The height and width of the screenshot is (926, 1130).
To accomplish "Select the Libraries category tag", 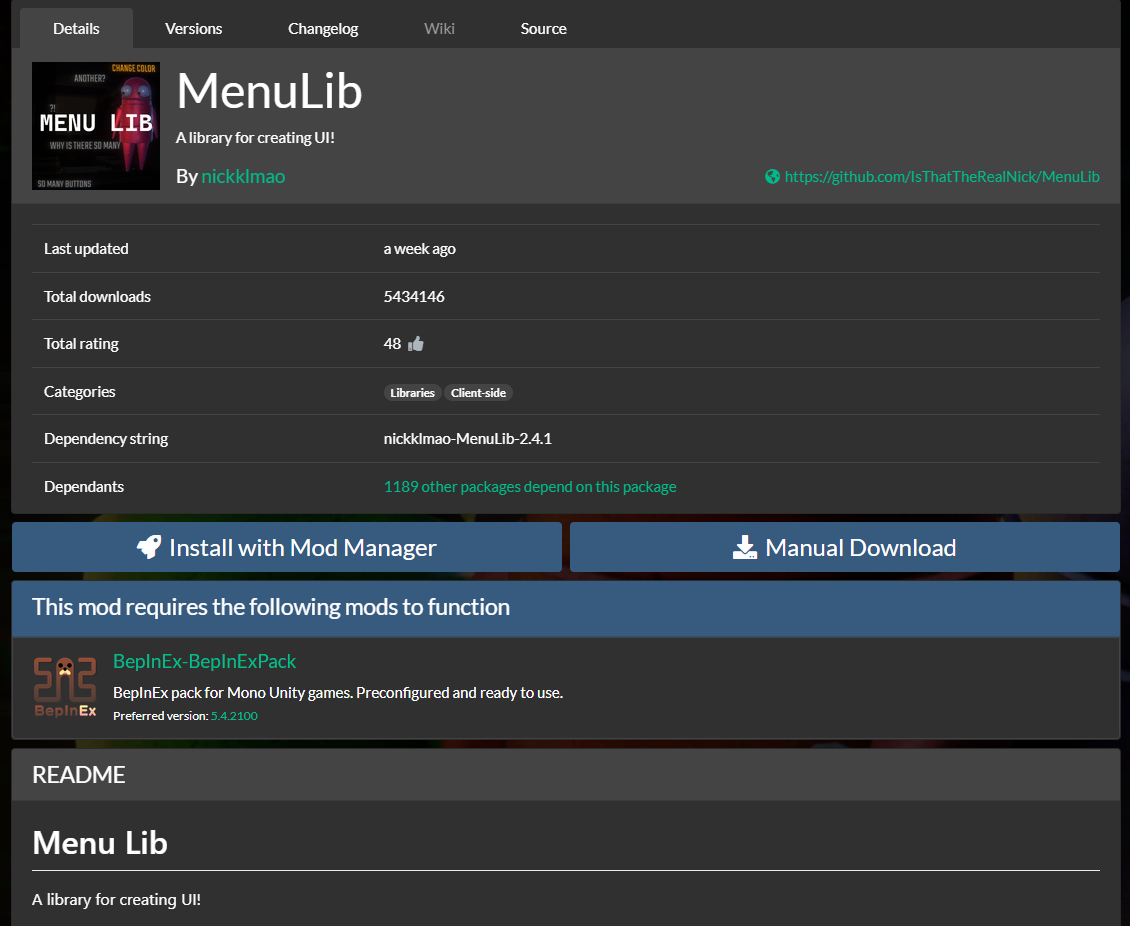I will [412, 393].
